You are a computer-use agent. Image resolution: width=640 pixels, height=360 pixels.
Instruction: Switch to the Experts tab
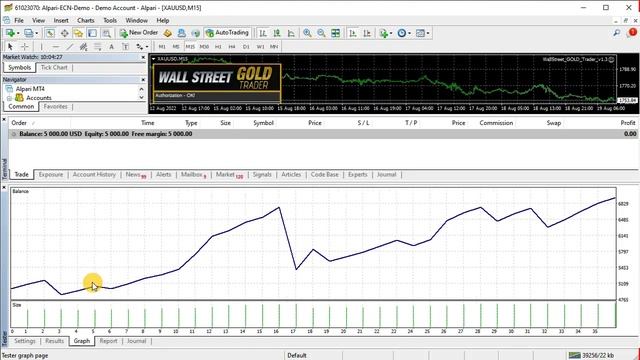[358, 175]
